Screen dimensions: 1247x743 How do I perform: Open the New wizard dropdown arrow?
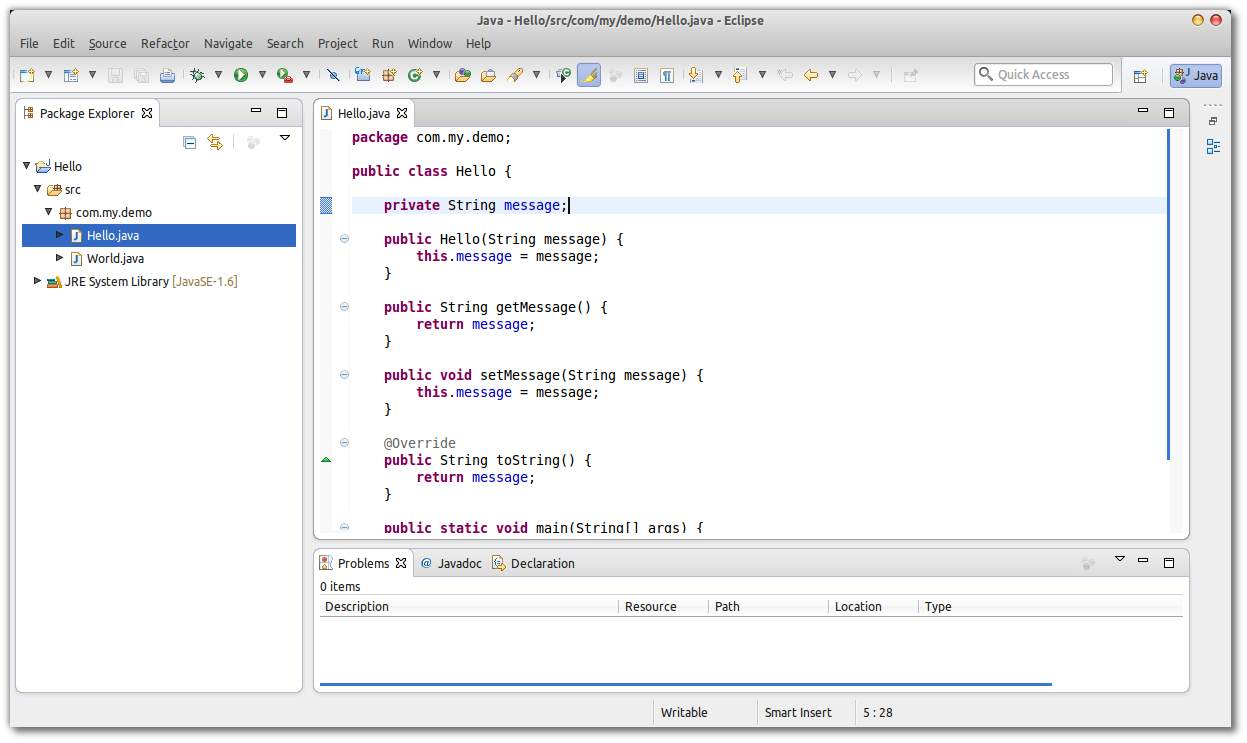click(x=48, y=75)
